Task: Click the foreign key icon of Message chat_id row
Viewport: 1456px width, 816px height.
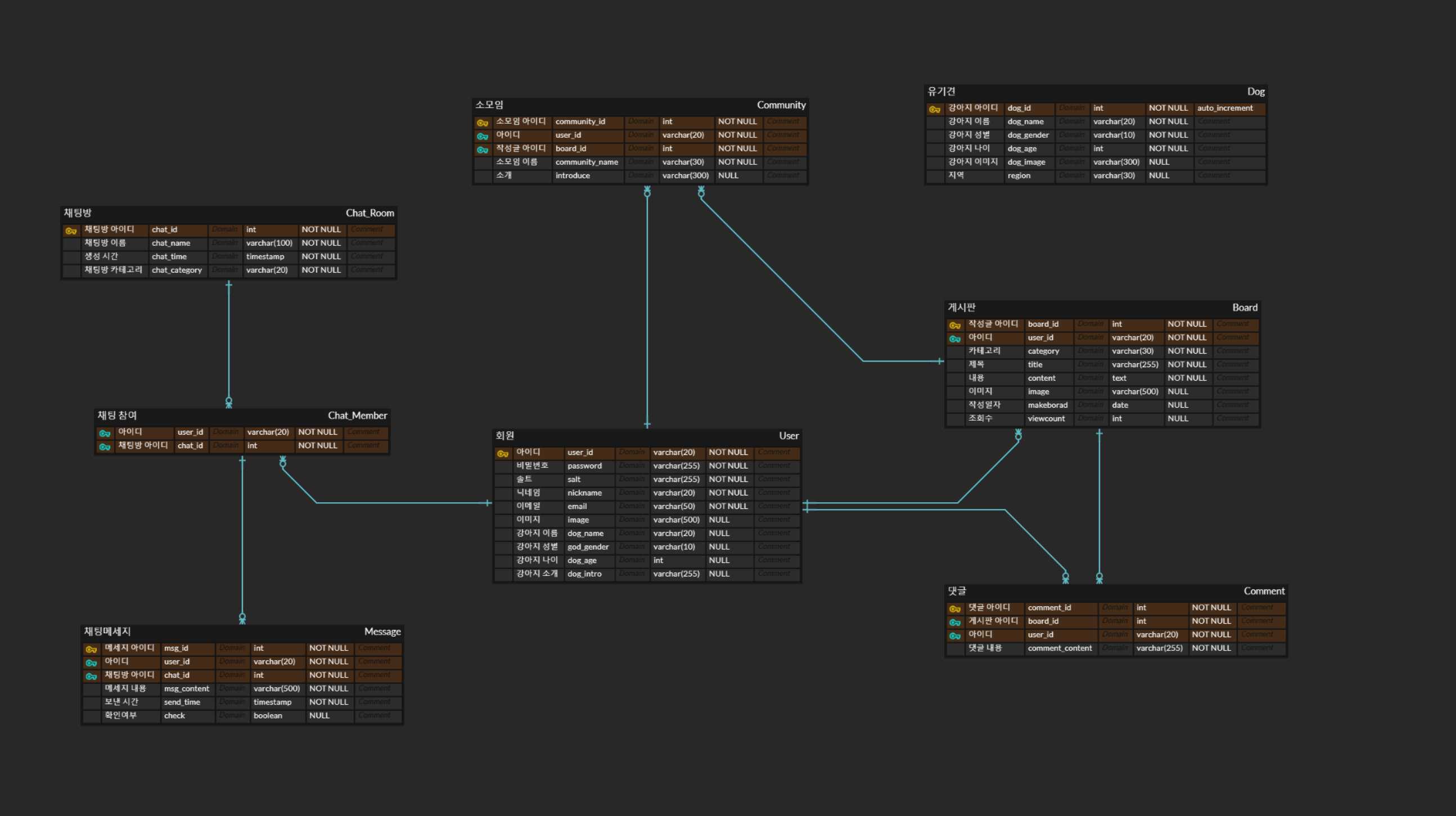Action: tap(91, 677)
